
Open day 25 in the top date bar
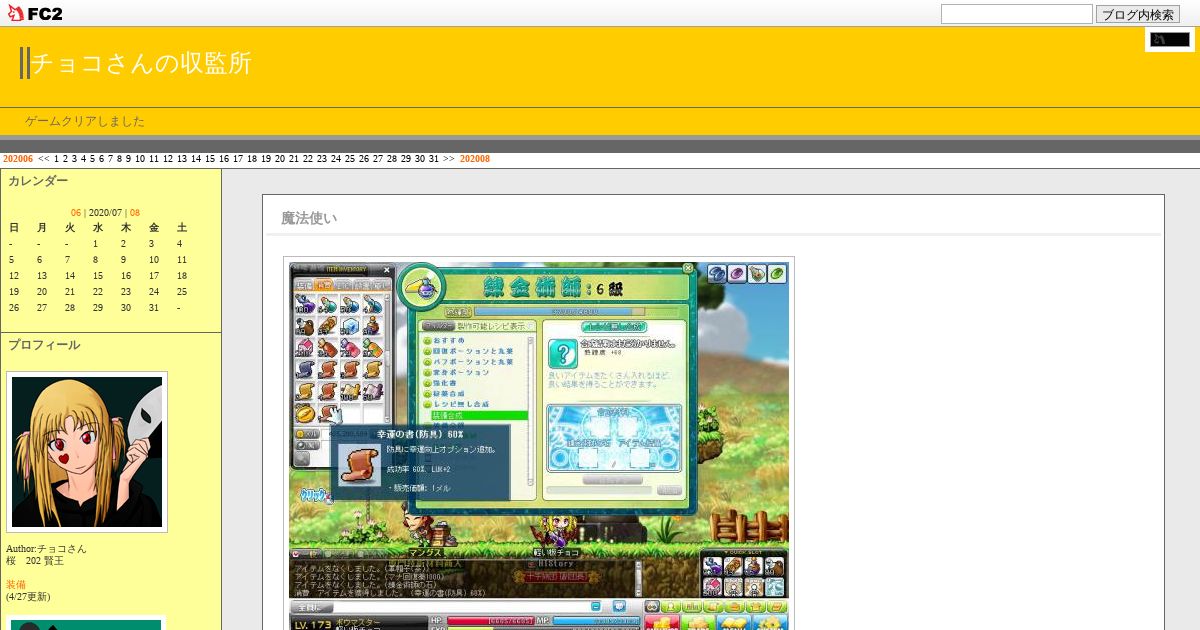tap(350, 159)
